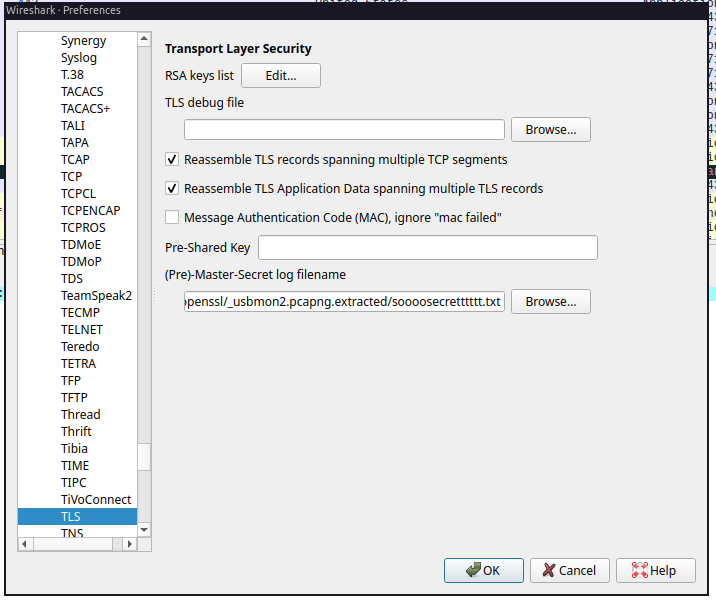Select Syslog in protocol list
Image resolution: width=716 pixels, height=602 pixels.
tap(79, 58)
